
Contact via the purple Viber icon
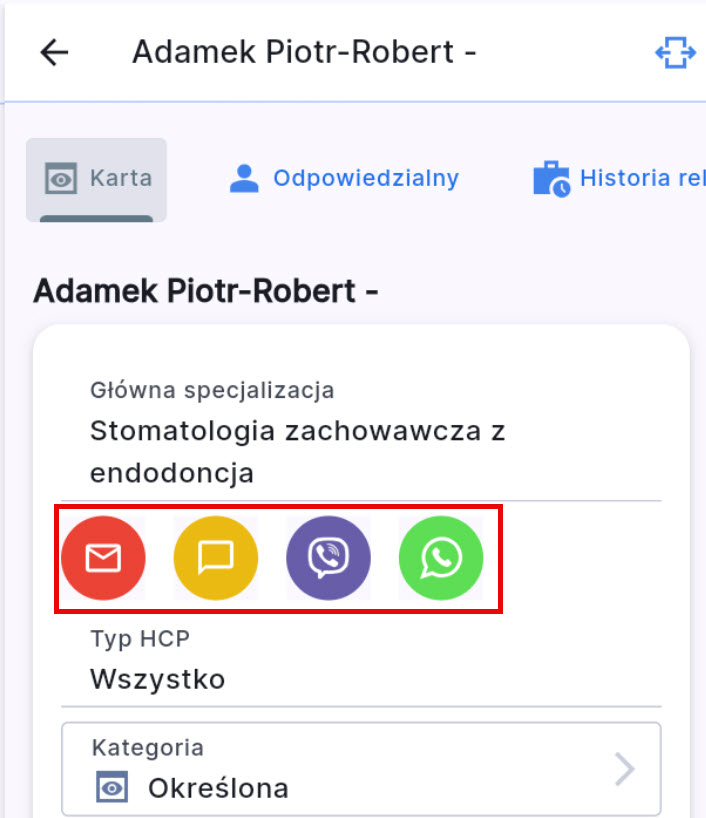click(x=328, y=558)
